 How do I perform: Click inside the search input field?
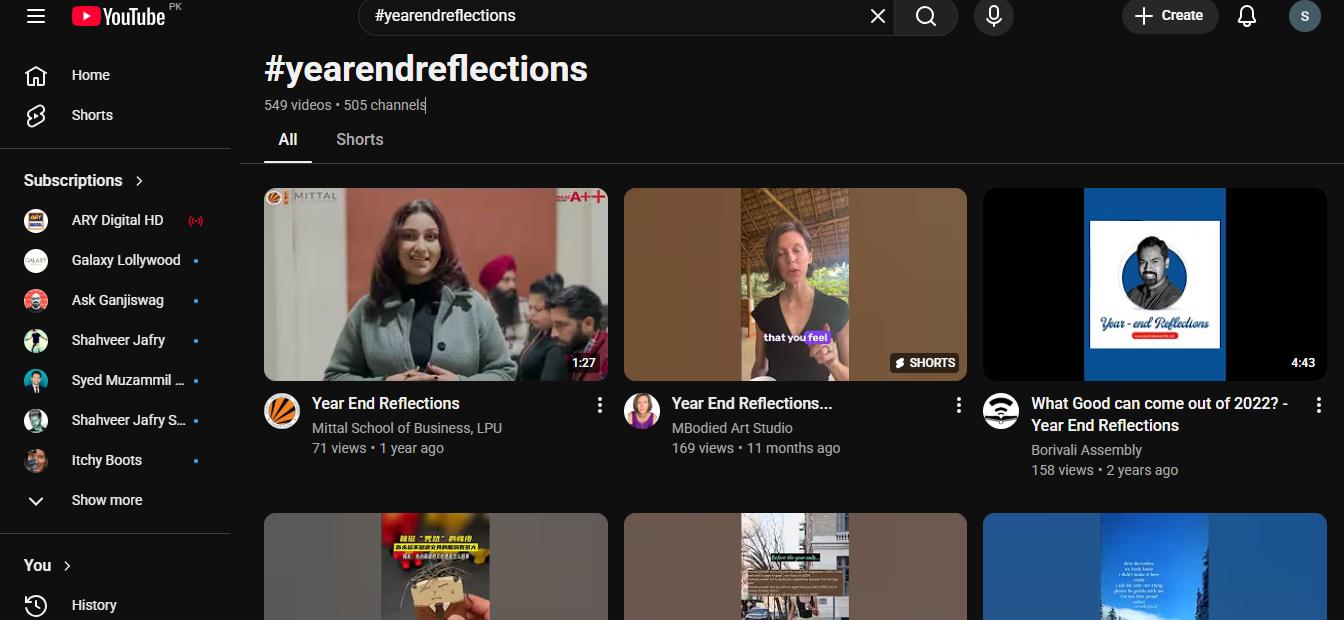click(600, 16)
